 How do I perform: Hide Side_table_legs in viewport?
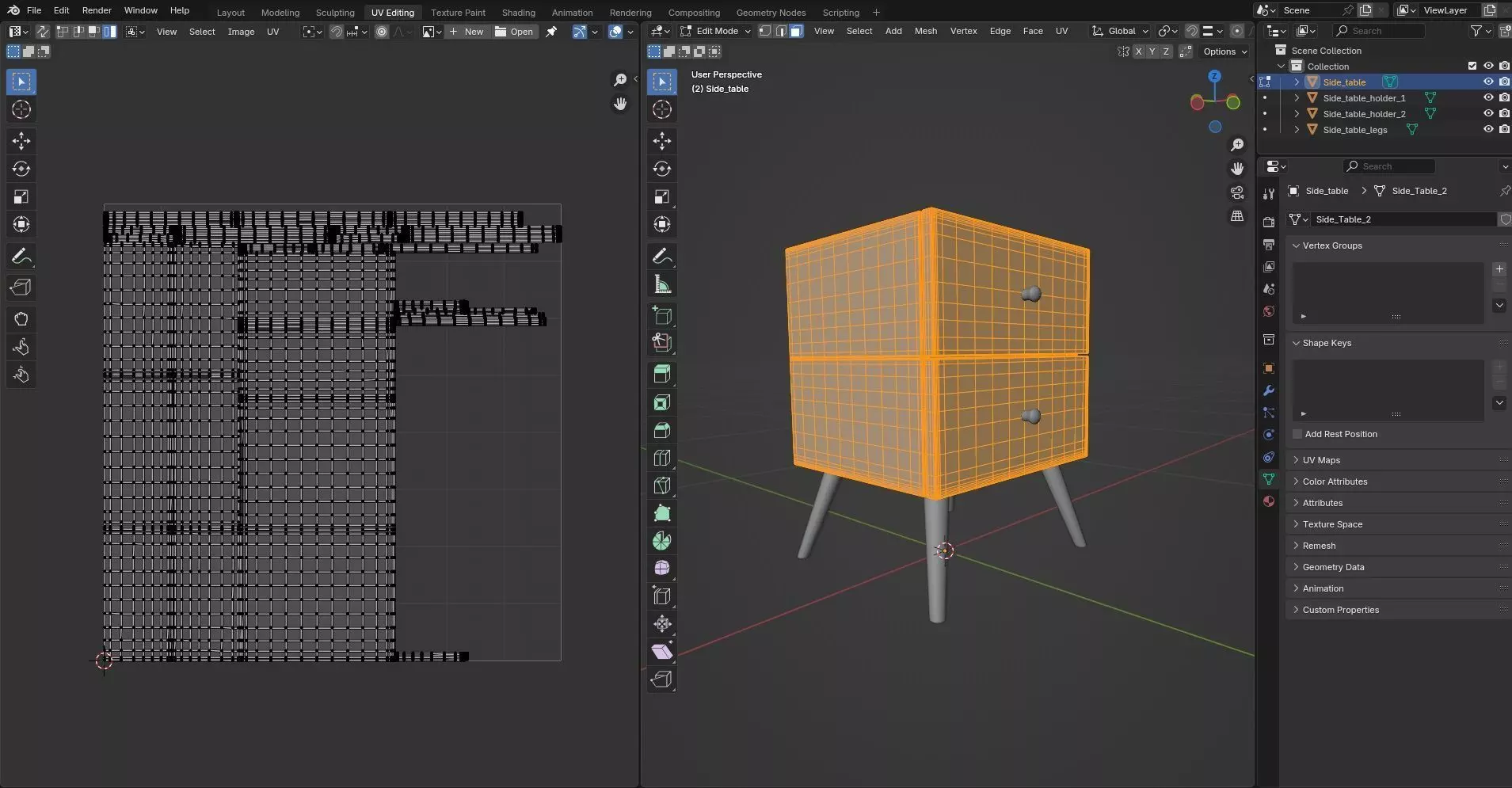[1488, 129]
